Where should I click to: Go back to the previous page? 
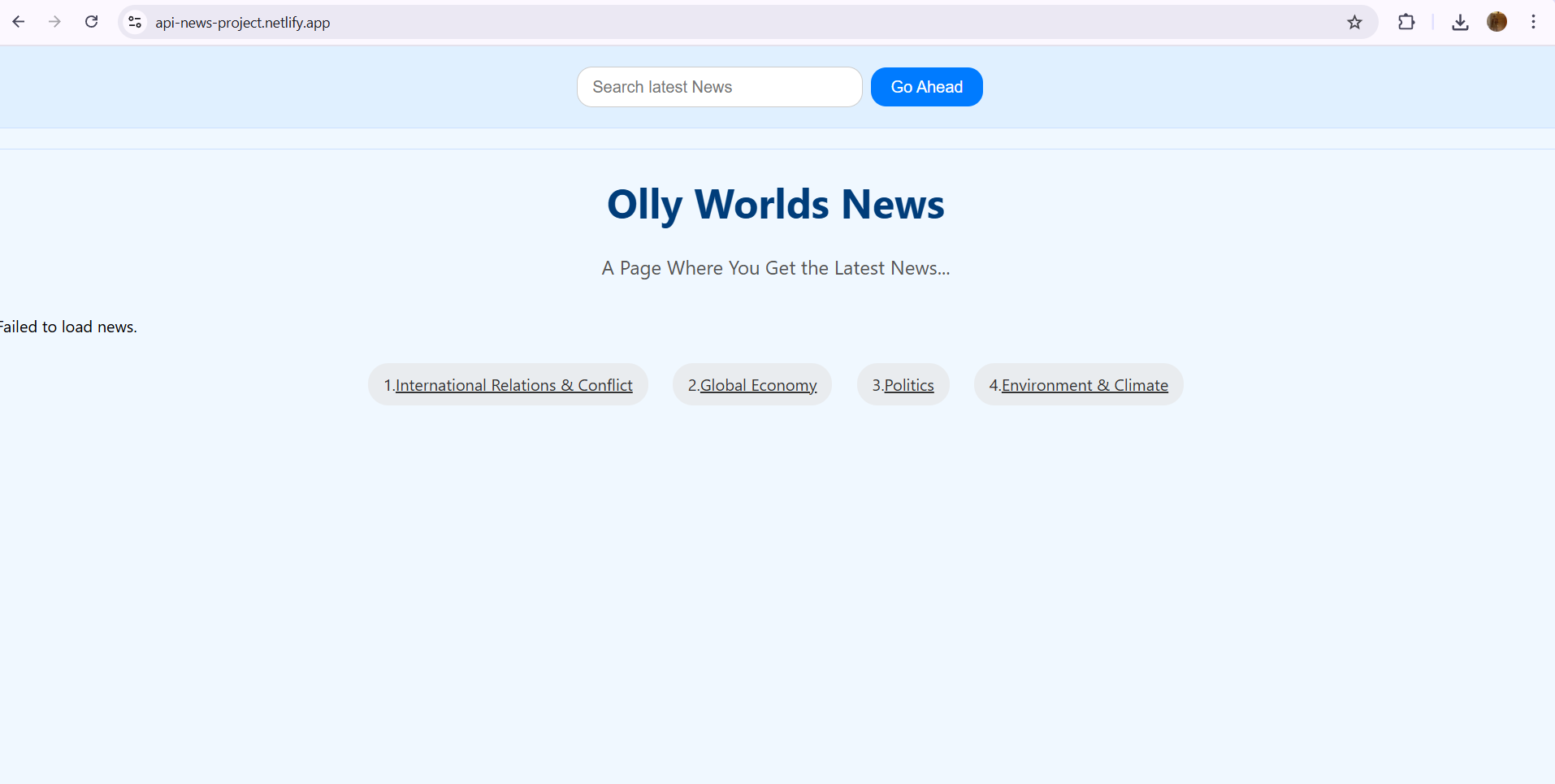(x=19, y=22)
